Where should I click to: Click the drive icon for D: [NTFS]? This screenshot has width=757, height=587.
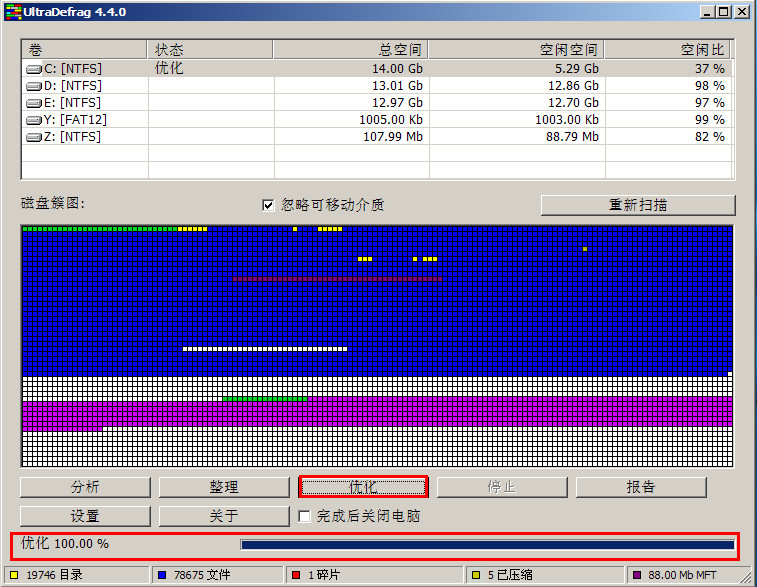(34, 86)
